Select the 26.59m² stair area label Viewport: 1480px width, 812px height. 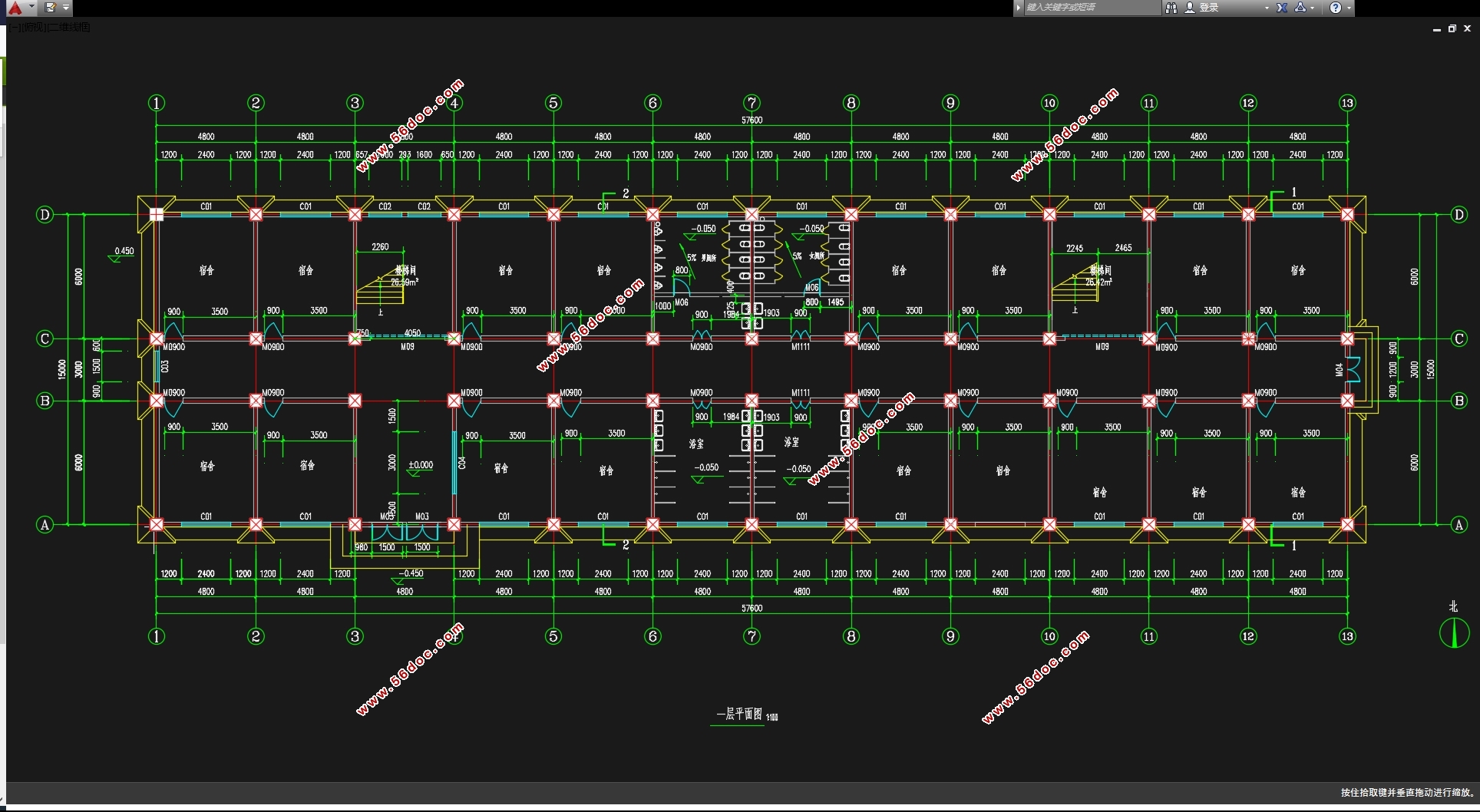(405, 282)
